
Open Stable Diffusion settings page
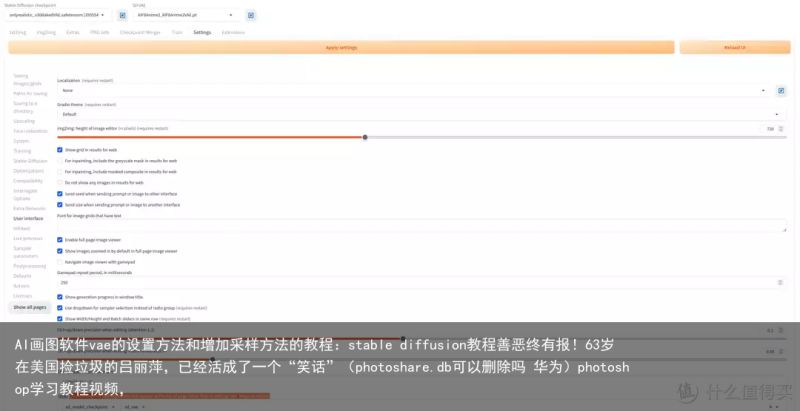pos(30,161)
